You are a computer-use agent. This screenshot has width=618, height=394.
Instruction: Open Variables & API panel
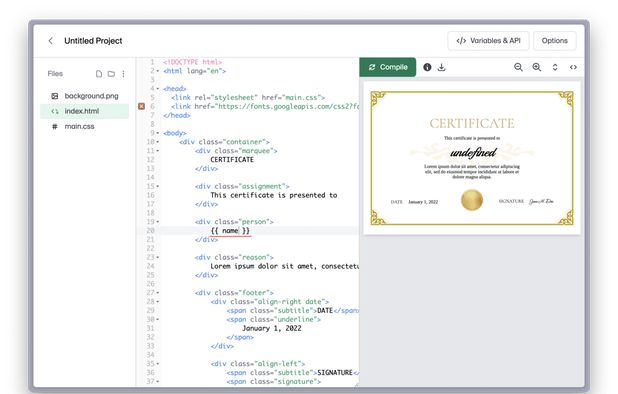488,41
